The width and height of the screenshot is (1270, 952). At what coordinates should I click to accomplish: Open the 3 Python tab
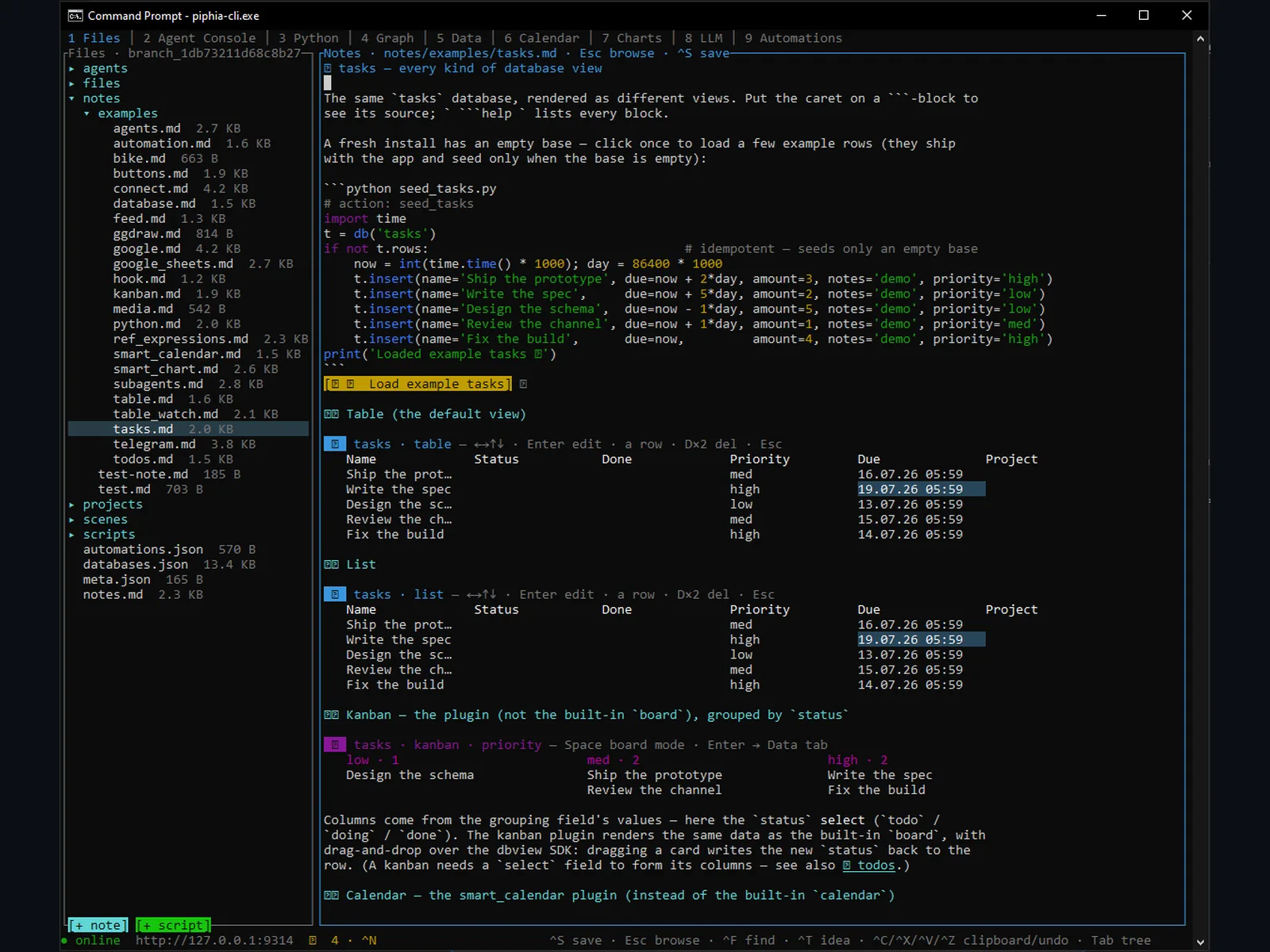tap(309, 38)
